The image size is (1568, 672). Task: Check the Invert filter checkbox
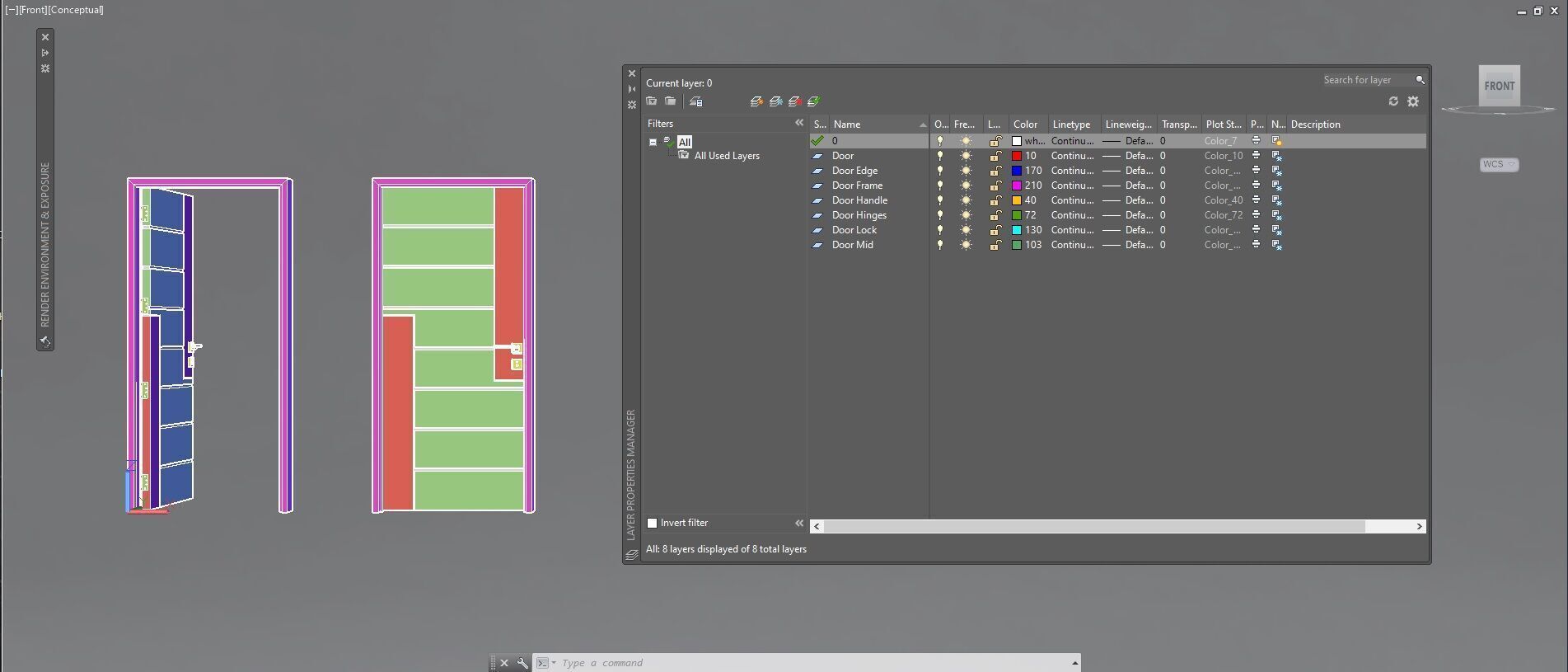click(x=652, y=523)
